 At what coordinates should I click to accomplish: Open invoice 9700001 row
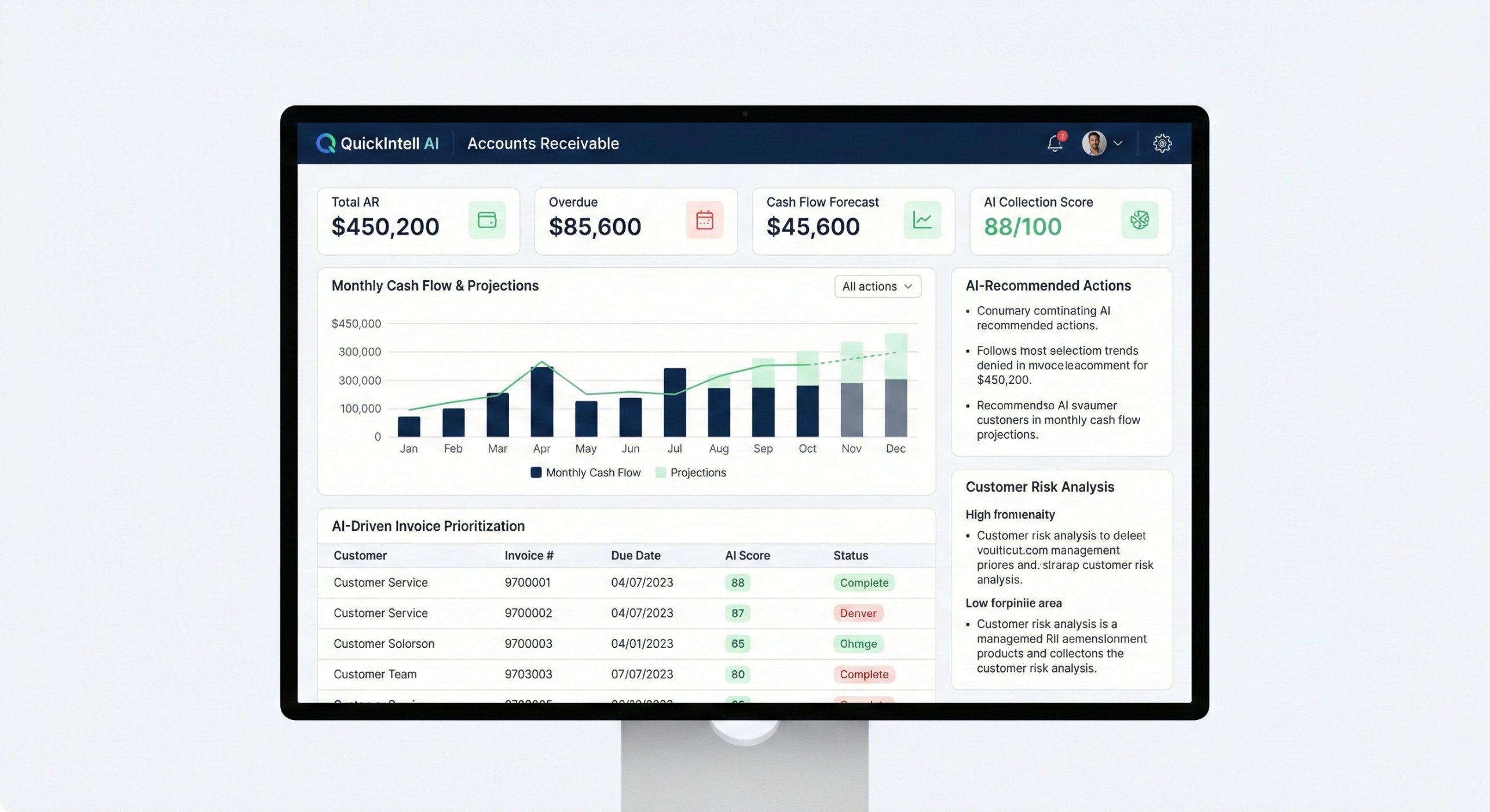pos(627,583)
